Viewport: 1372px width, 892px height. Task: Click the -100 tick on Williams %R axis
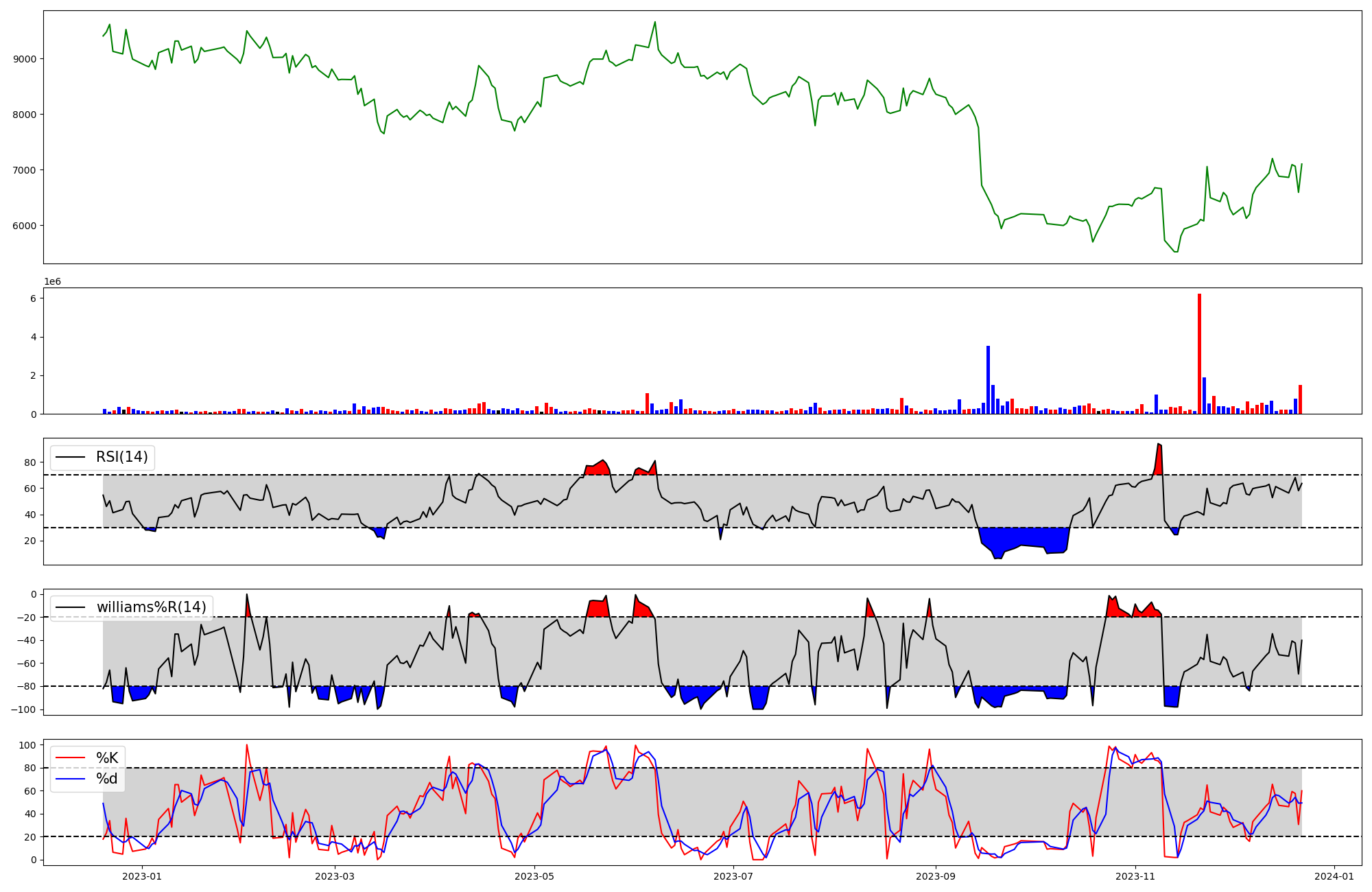[23, 709]
